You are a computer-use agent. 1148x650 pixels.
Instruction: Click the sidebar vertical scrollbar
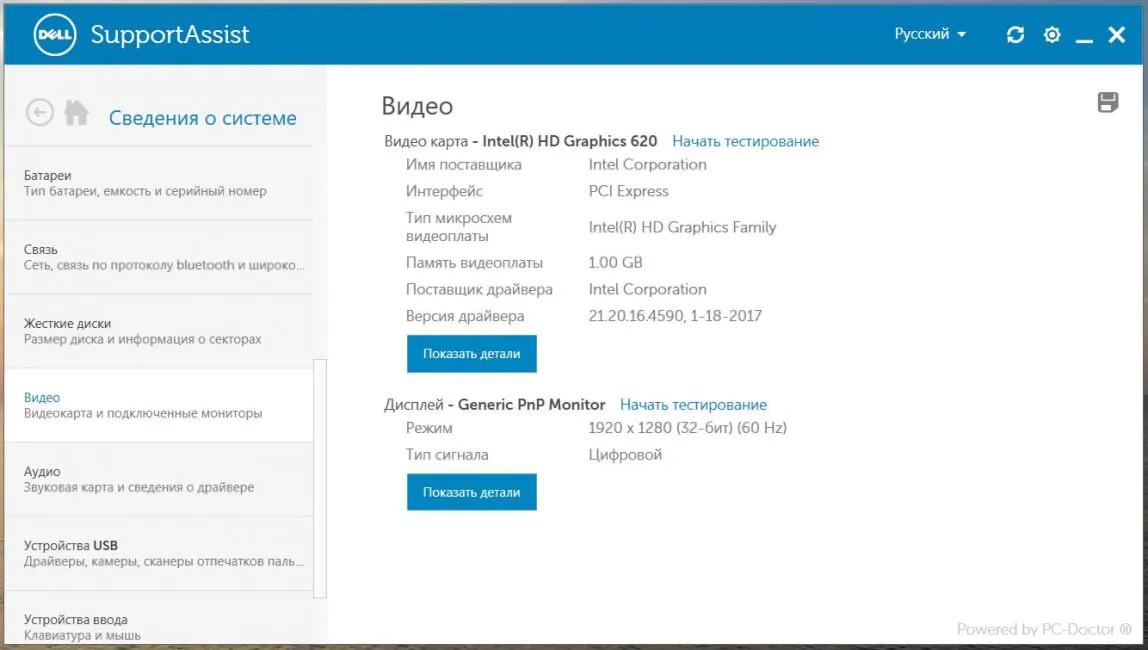pos(320,479)
